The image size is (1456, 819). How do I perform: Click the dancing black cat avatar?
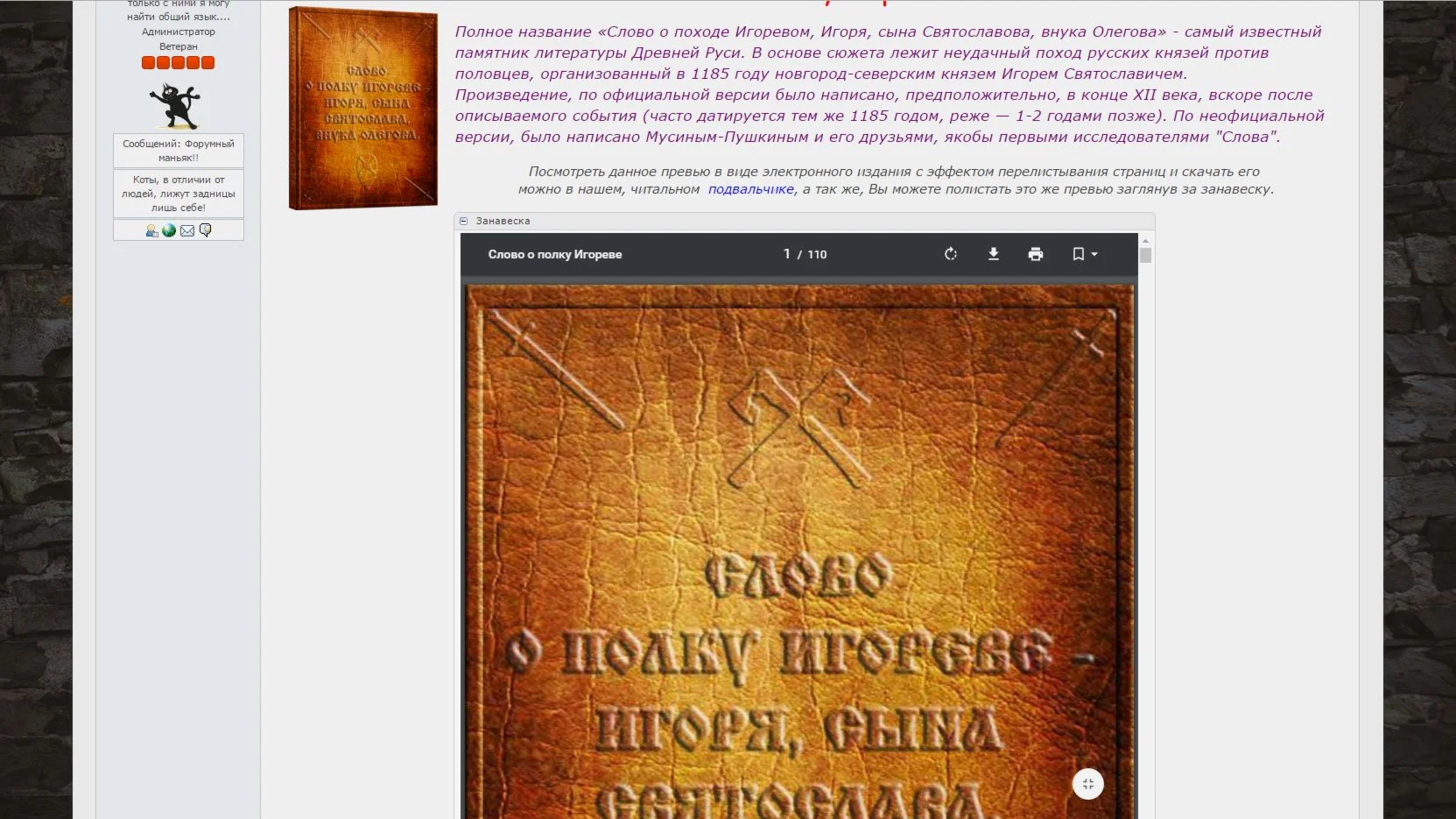tap(176, 106)
